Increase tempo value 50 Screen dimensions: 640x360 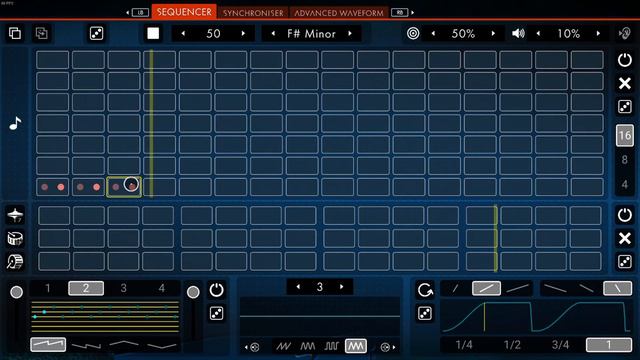tap(243, 33)
